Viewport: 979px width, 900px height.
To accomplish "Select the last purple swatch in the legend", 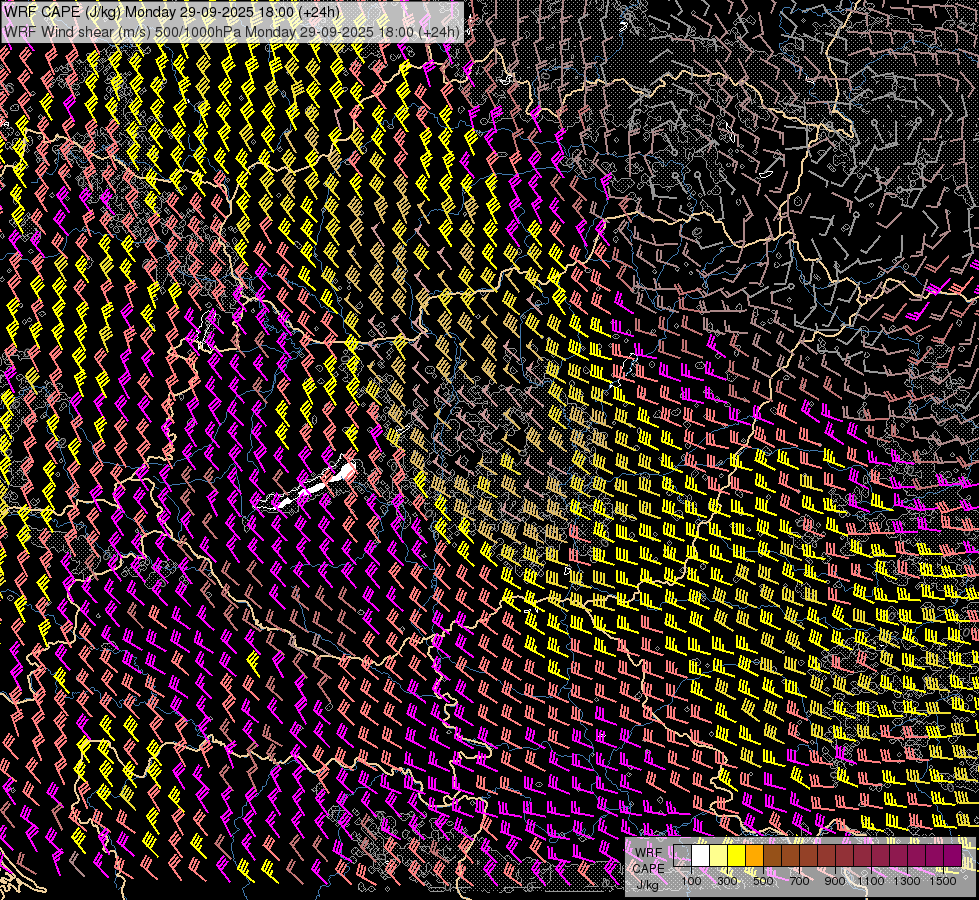I will point(952,856).
